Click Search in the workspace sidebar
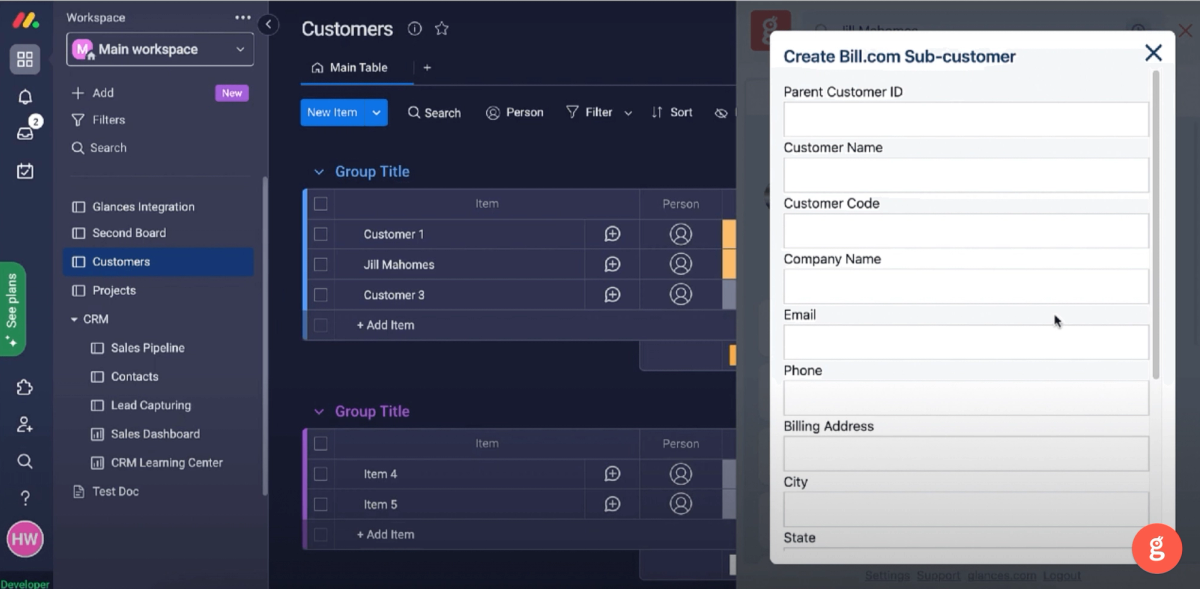 99,148
